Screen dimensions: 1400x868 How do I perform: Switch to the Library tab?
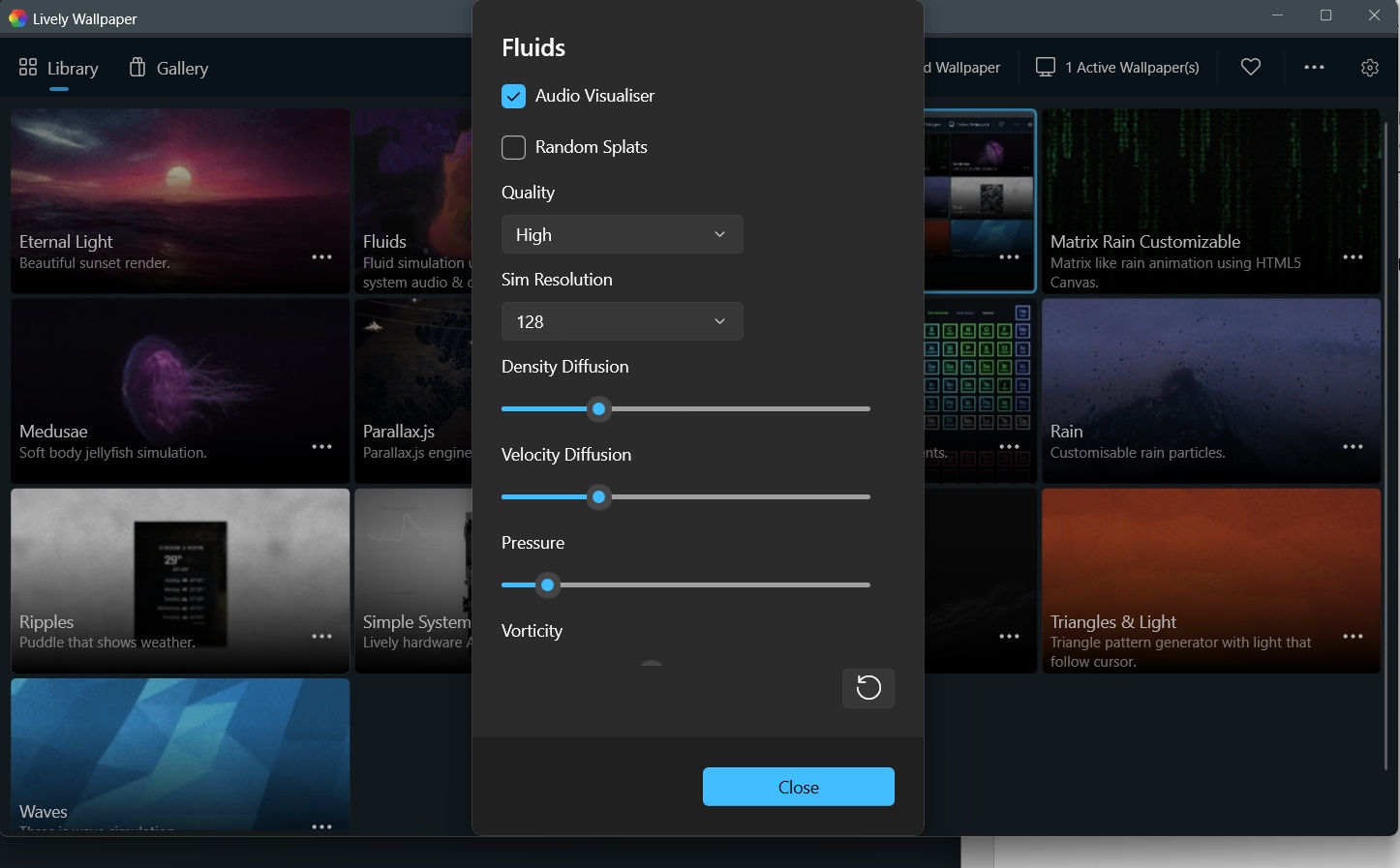[x=59, y=68]
